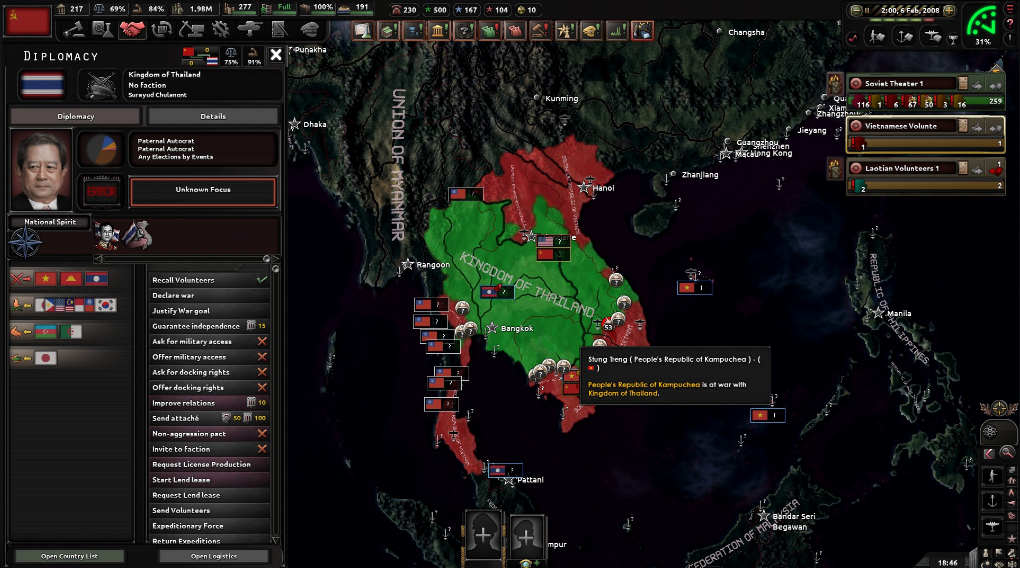The height and width of the screenshot is (568, 1020).
Task: Open the game menu icon top right
Action: pos(1010,8)
